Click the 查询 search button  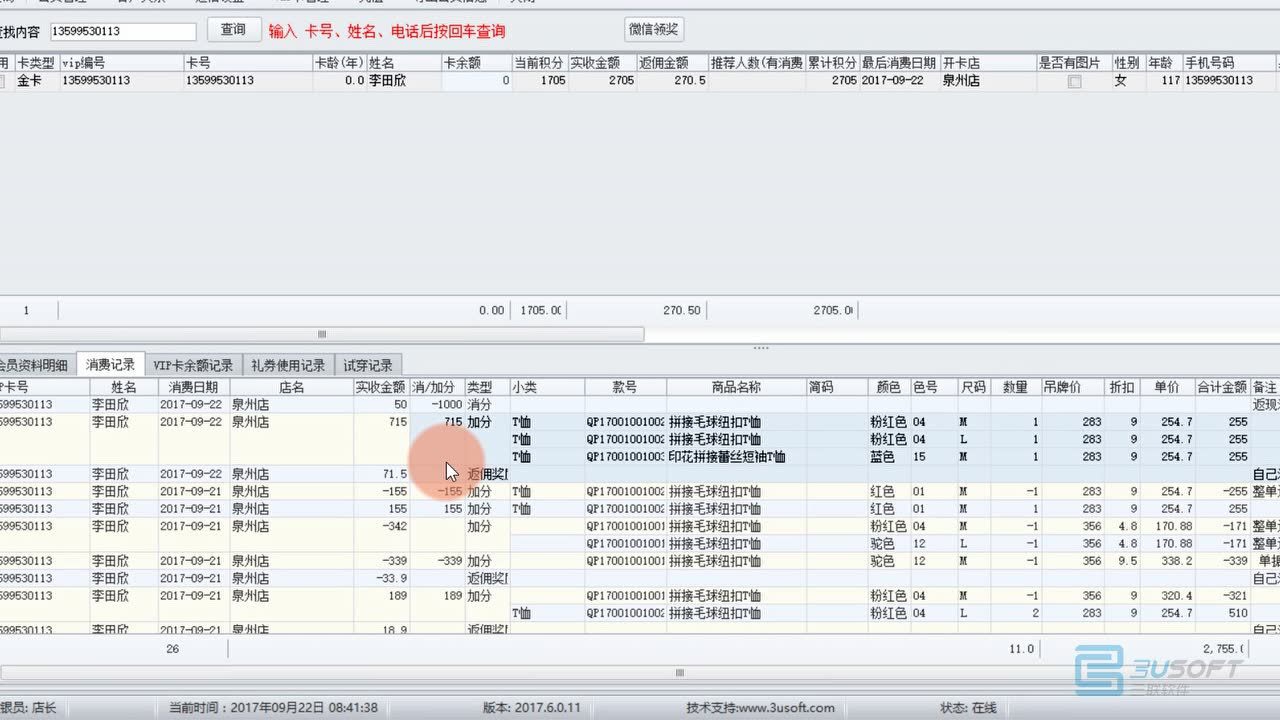pos(233,30)
